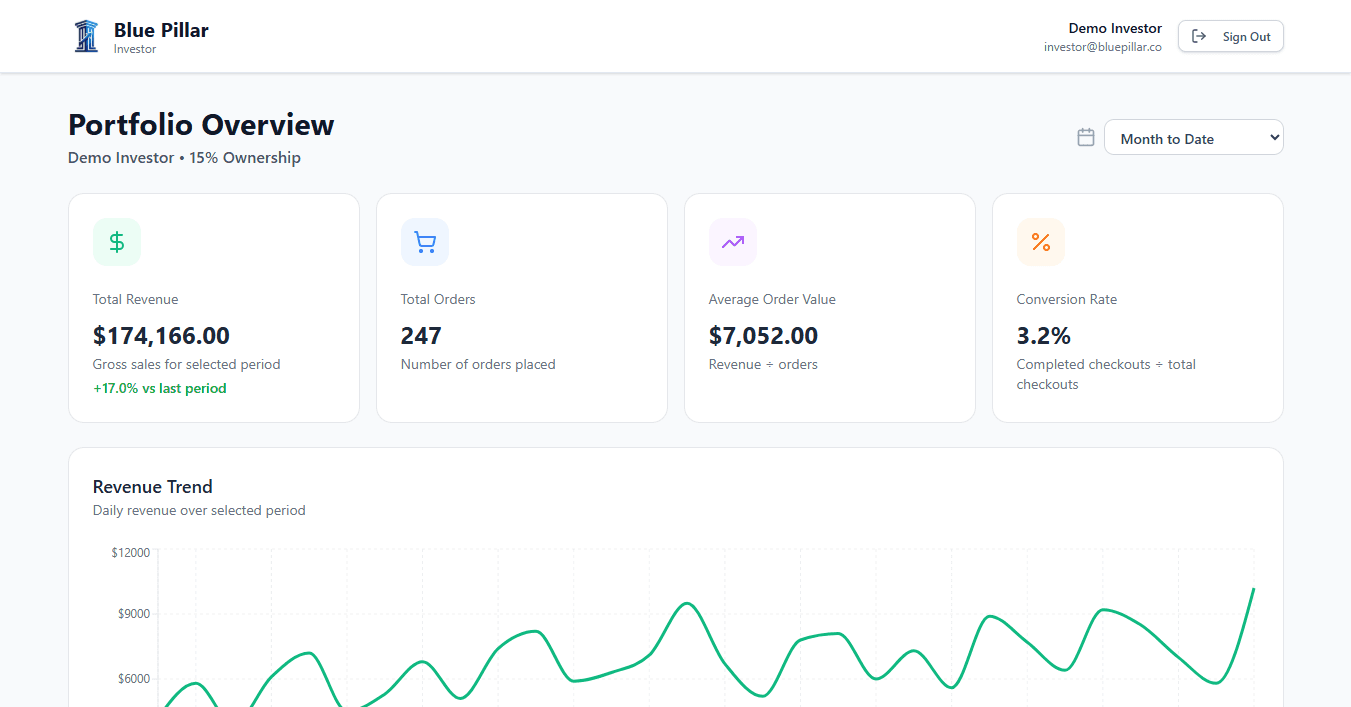Click the Portfolio Overview heading

click(x=200, y=124)
